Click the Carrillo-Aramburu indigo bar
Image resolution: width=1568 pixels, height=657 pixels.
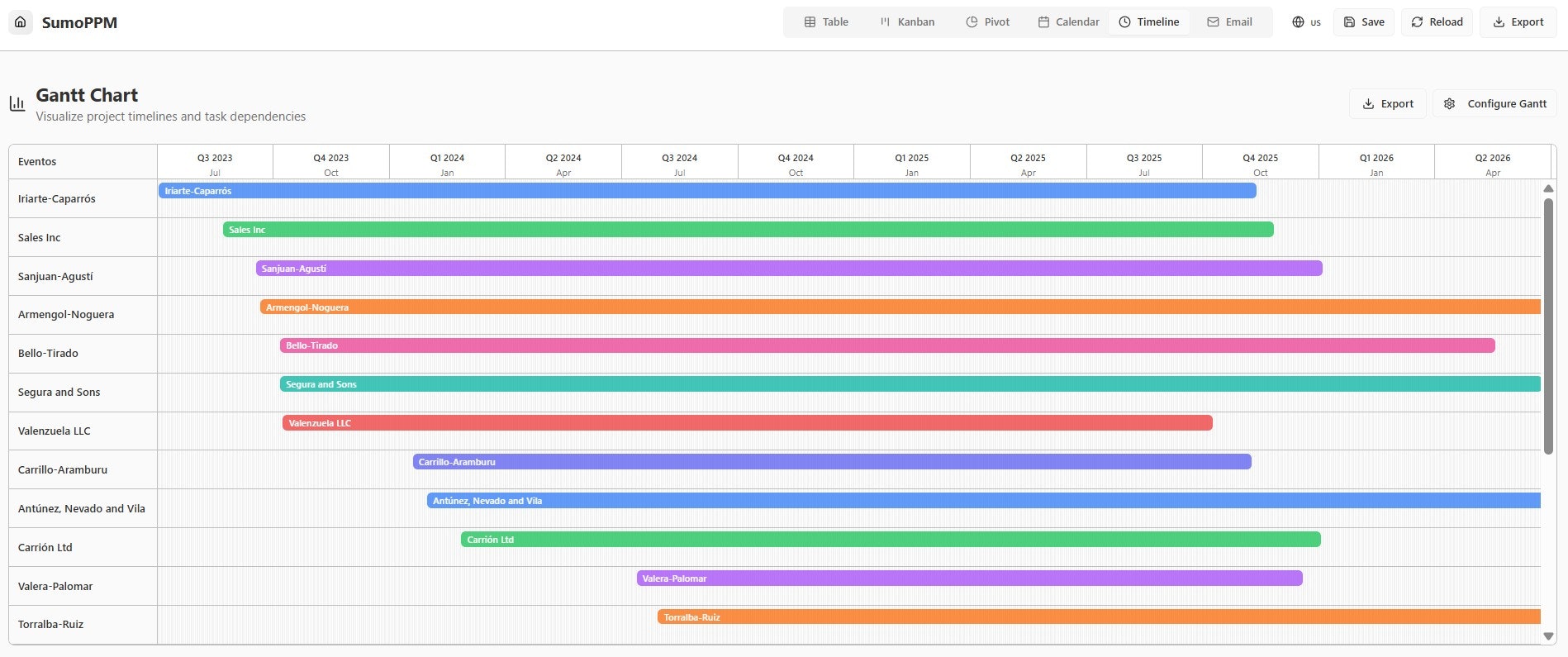[x=832, y=462]
